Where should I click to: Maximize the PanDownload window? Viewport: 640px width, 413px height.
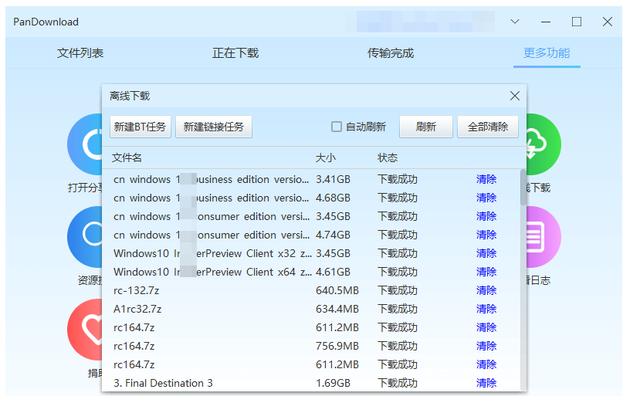[576, 22]
